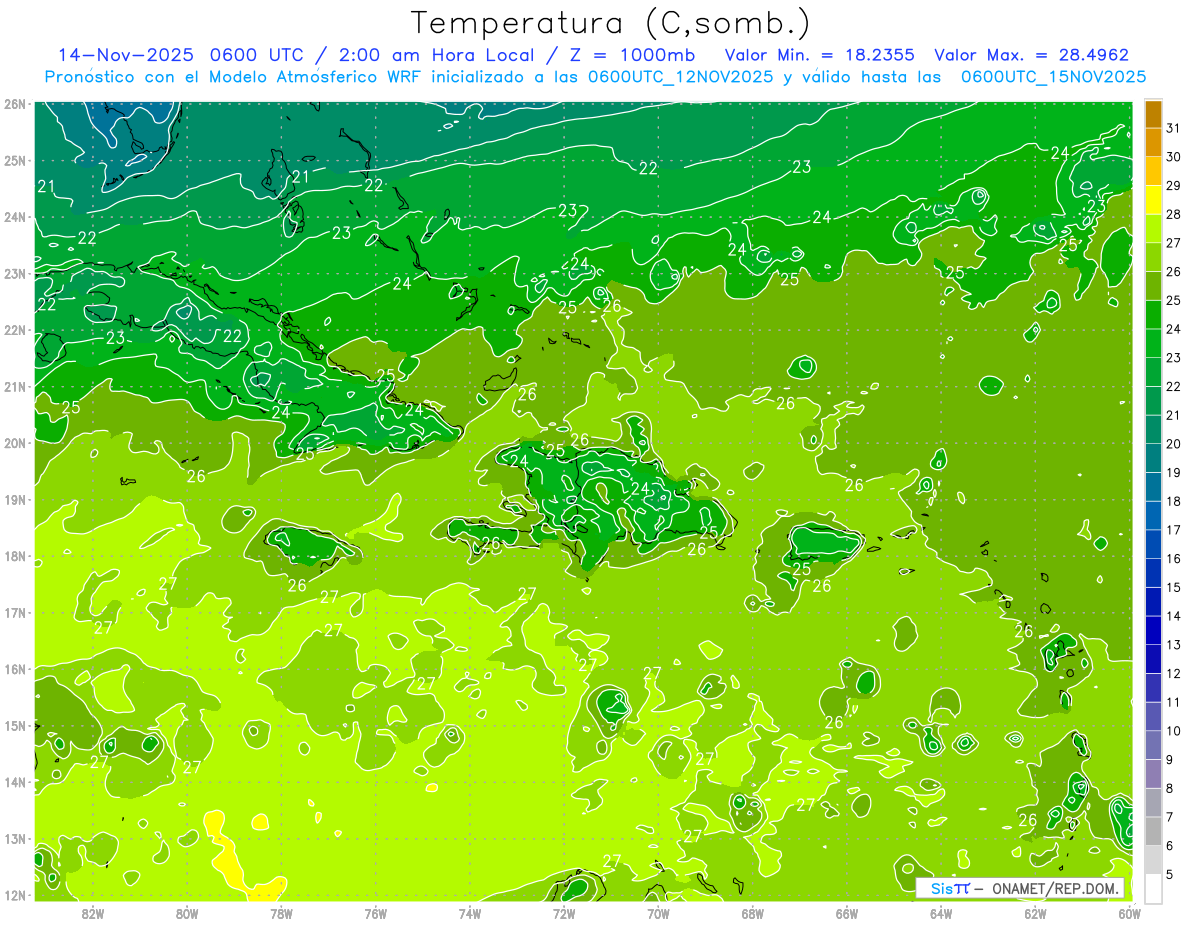Click "Valor Min. = 18.2355"
The image size is (1200, 927).
pyautogui.click(x=820, y=55)
